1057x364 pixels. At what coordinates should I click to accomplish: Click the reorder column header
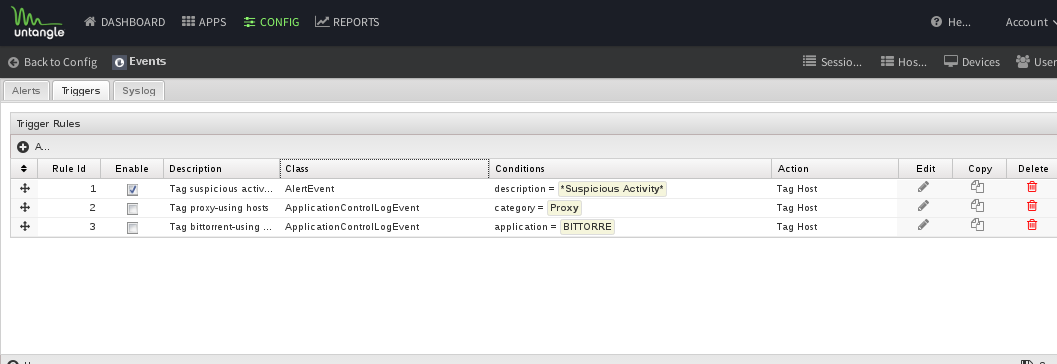24,169
